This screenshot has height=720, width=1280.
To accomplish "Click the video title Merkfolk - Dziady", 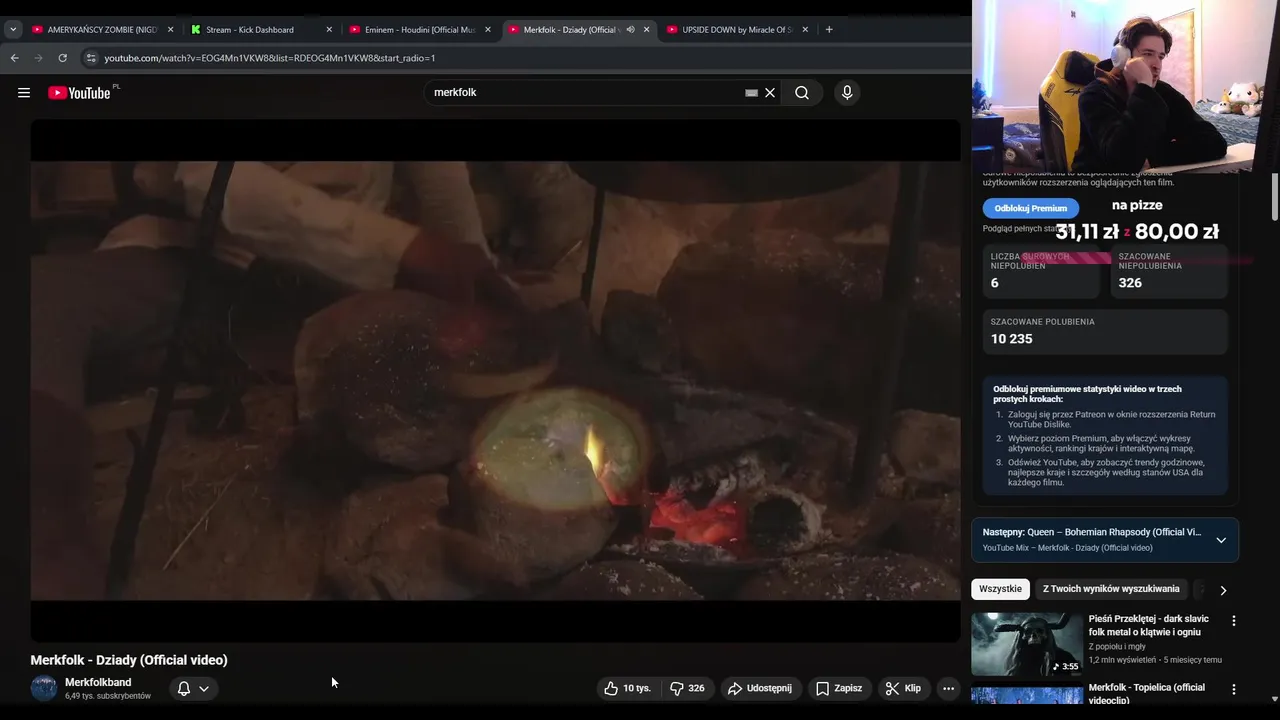I will pyautogui.click(x=129, y=660).
